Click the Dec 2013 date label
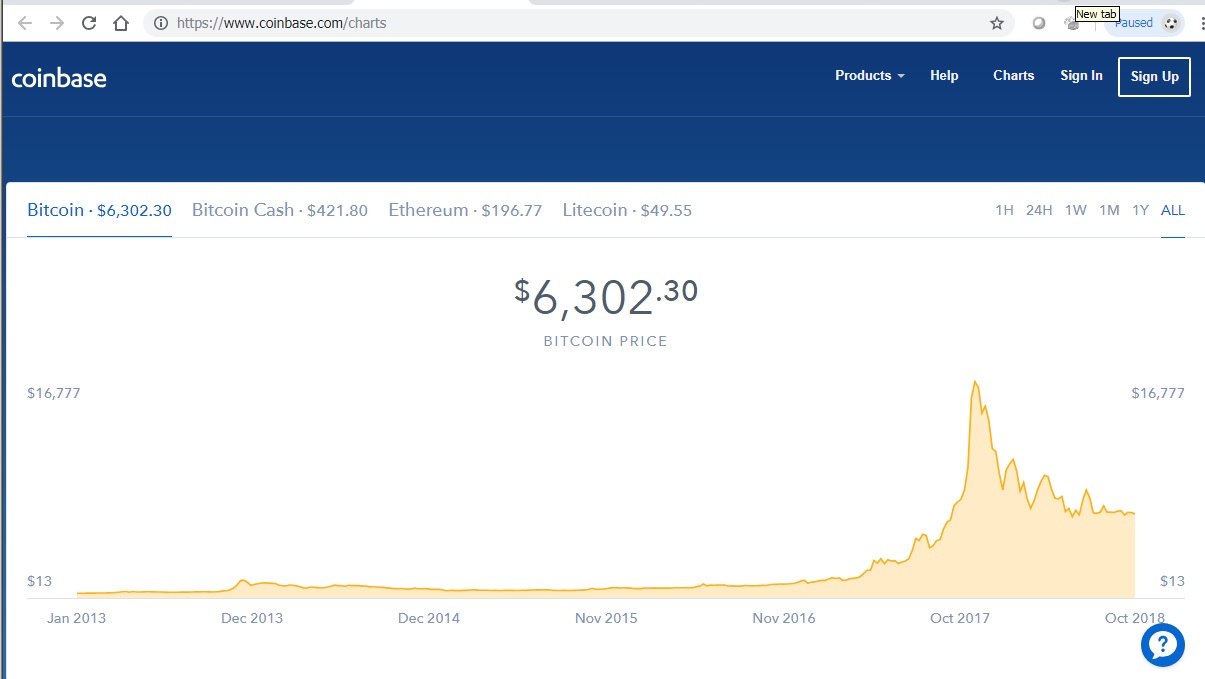This screenshot has height=679, width=1205. coord(252,618)
